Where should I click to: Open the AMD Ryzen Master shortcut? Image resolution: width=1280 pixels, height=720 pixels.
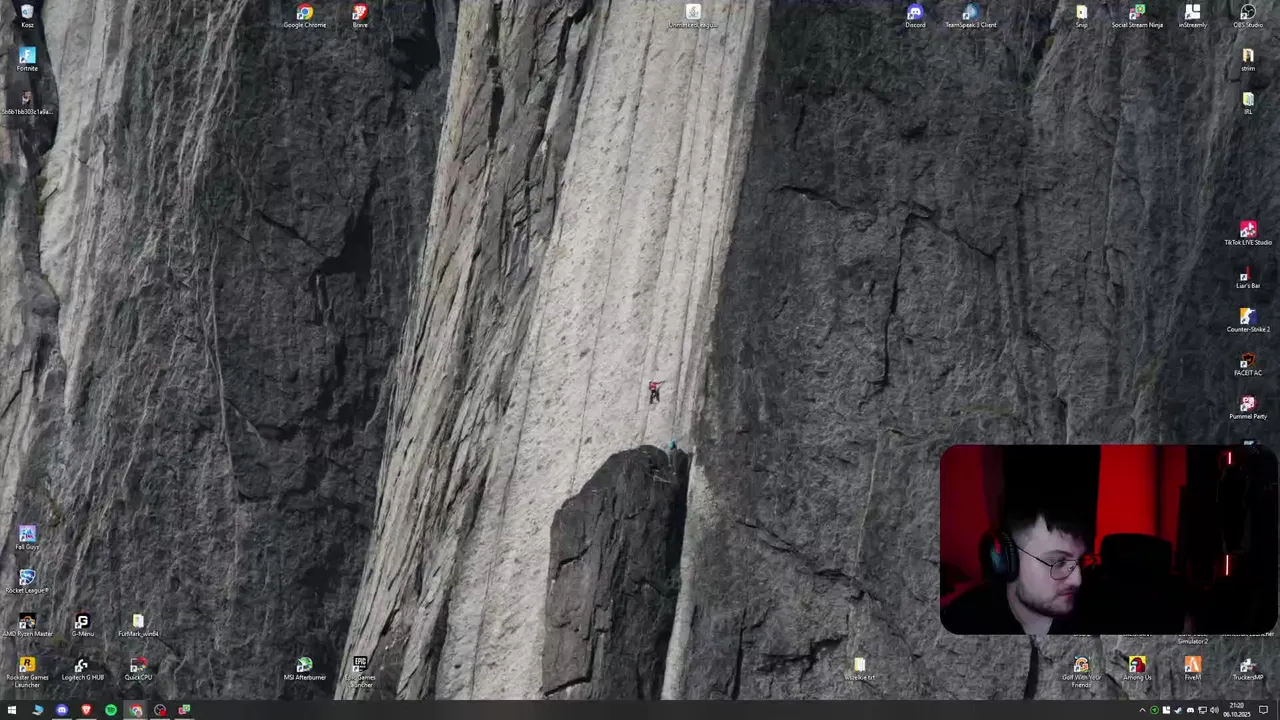(x=27, y=625)
